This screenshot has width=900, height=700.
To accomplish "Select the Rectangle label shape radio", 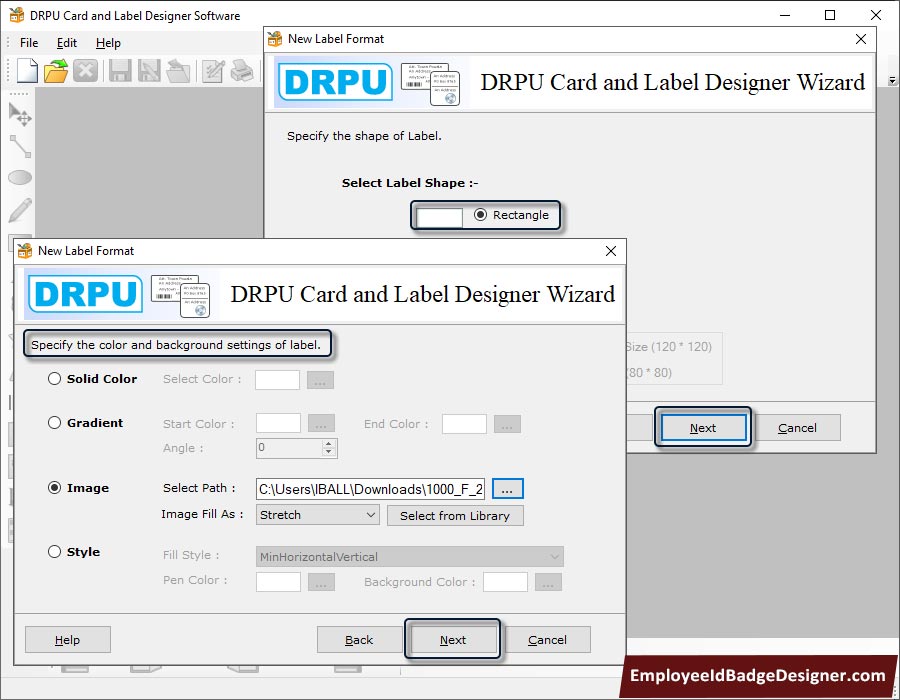I will pyautogui.click(x=480, y=215).
